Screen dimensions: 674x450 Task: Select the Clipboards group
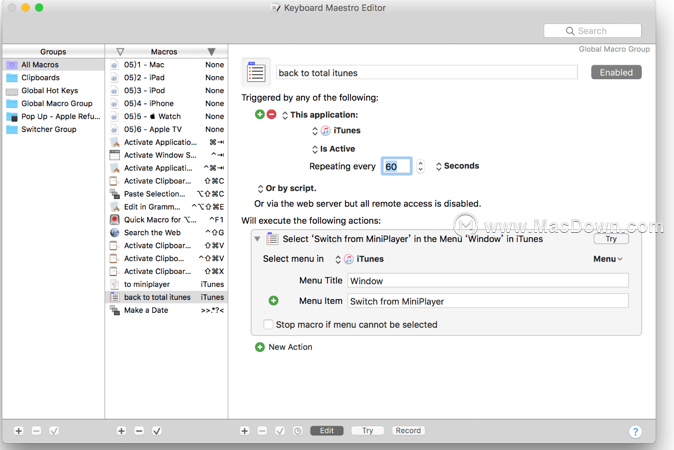53,77
